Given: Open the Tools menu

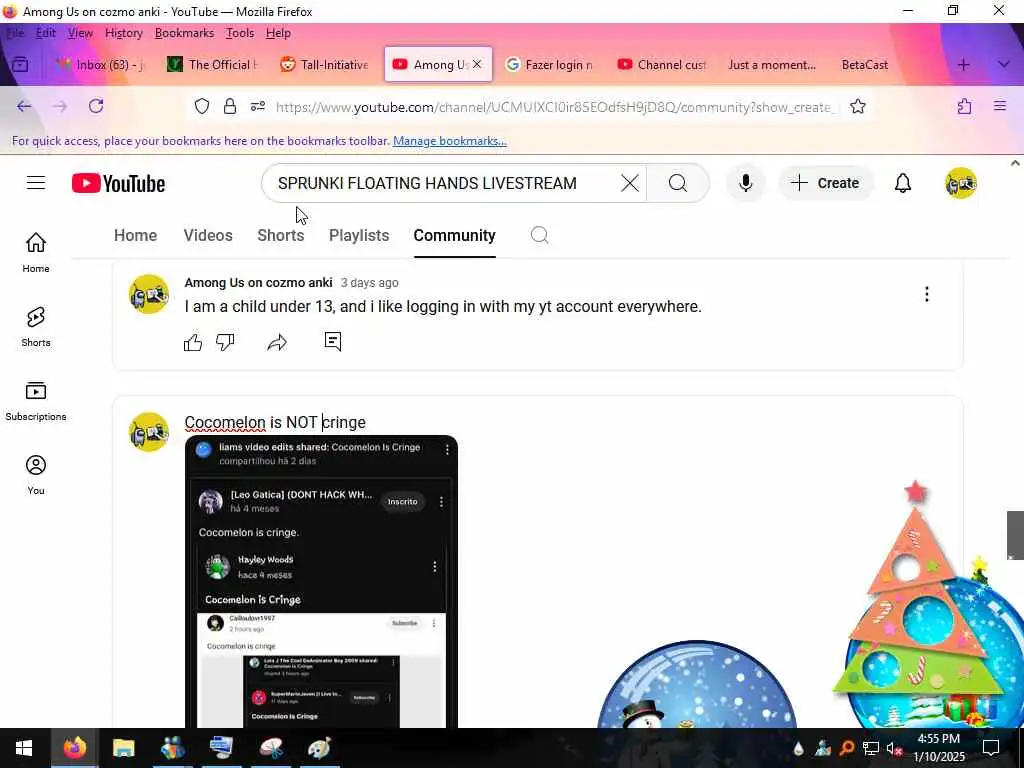Looking at the screenshot, I should point(240,33).
